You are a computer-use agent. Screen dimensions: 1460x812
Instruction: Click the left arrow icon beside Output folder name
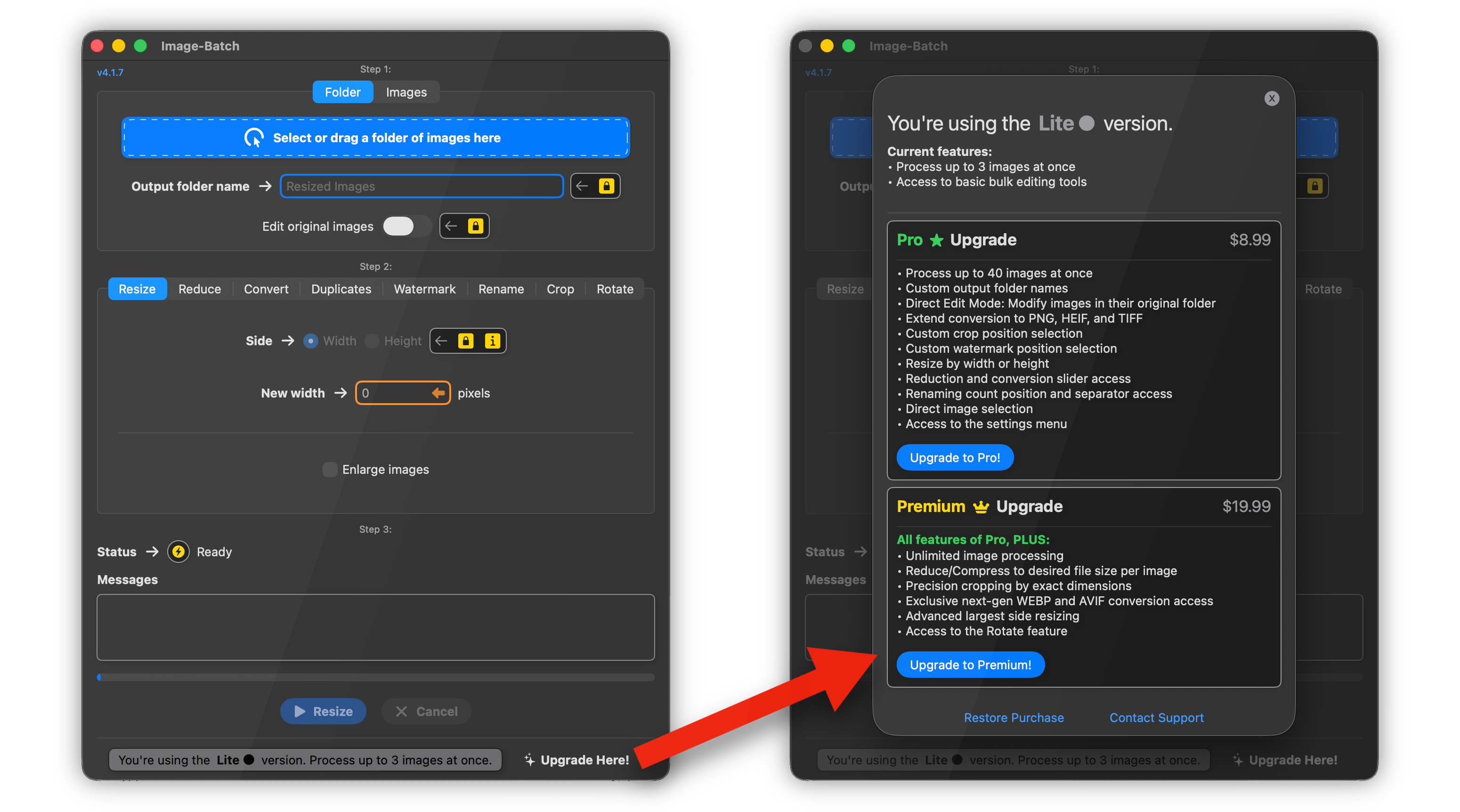pyautogui.click(x=582, y=186)
